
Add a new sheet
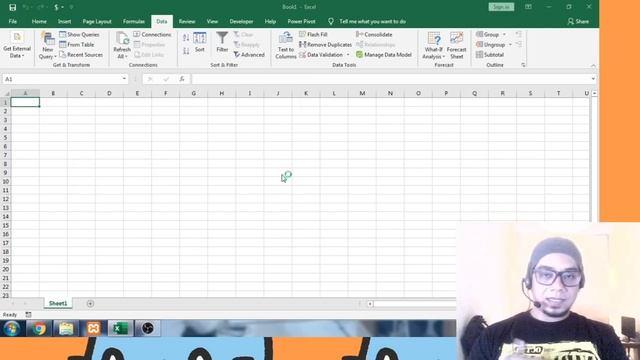(x=90, y=304)
